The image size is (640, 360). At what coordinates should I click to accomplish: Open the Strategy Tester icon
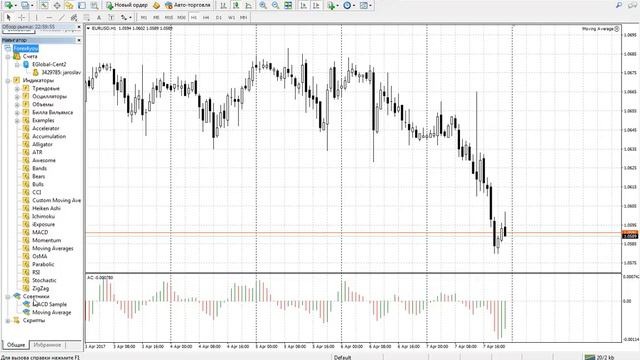tap(94, 5)
